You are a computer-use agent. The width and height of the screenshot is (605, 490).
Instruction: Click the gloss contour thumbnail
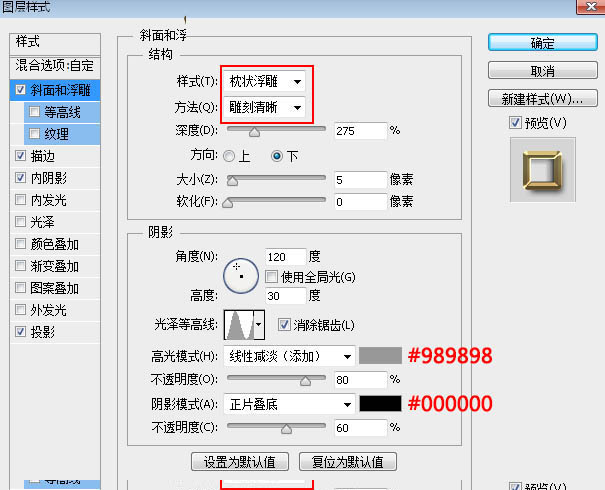pos(239,324)
